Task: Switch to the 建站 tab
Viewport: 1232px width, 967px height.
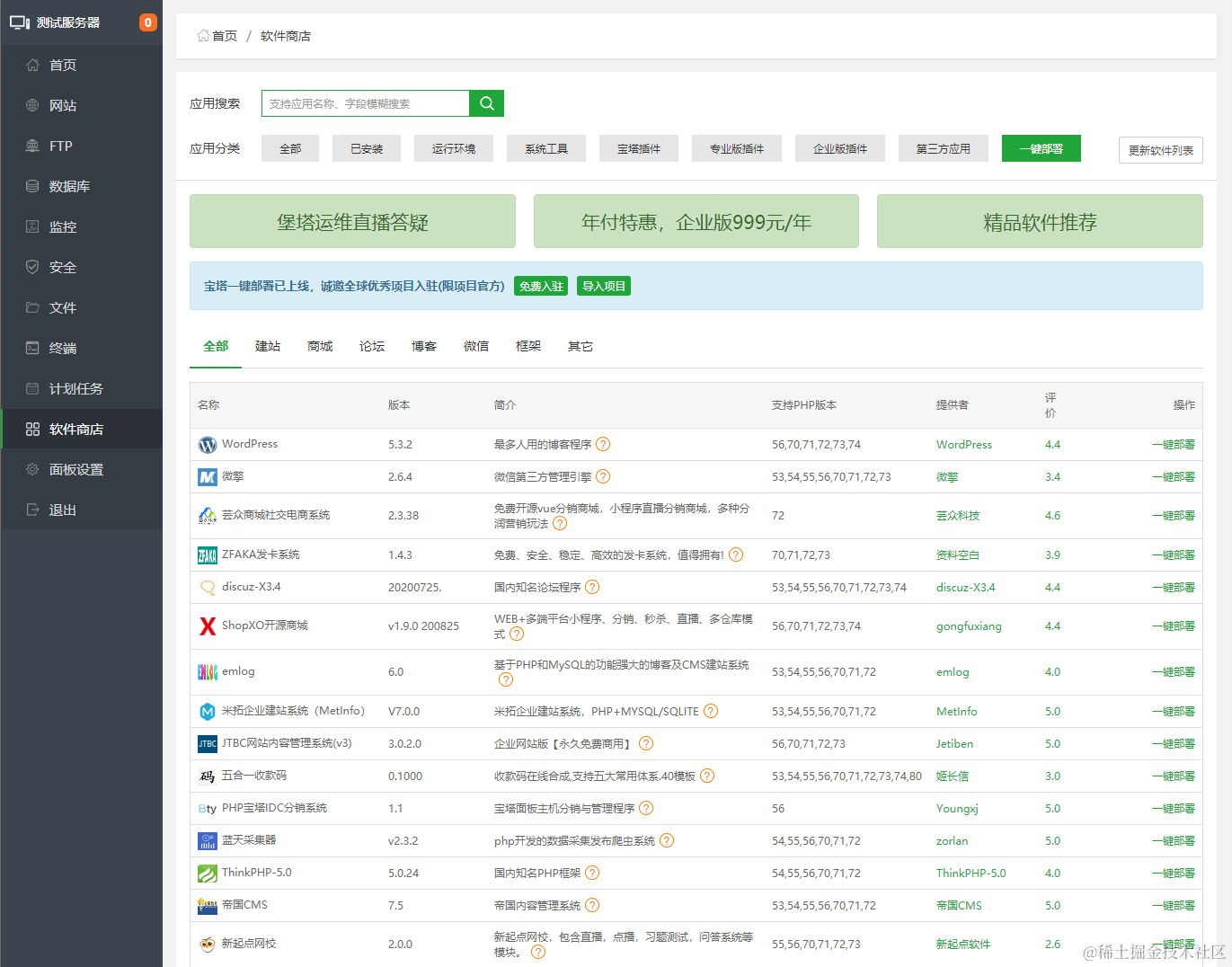Action: pyautogui.click(x=268, y=346)
